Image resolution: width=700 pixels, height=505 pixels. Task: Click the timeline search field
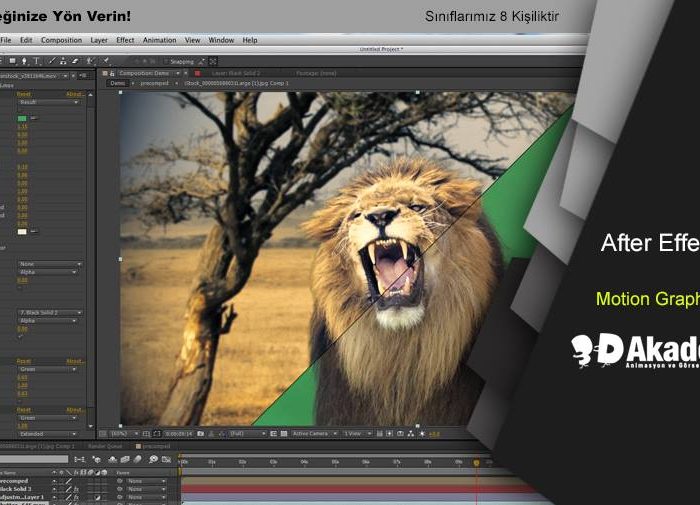(x=34, y=459)
